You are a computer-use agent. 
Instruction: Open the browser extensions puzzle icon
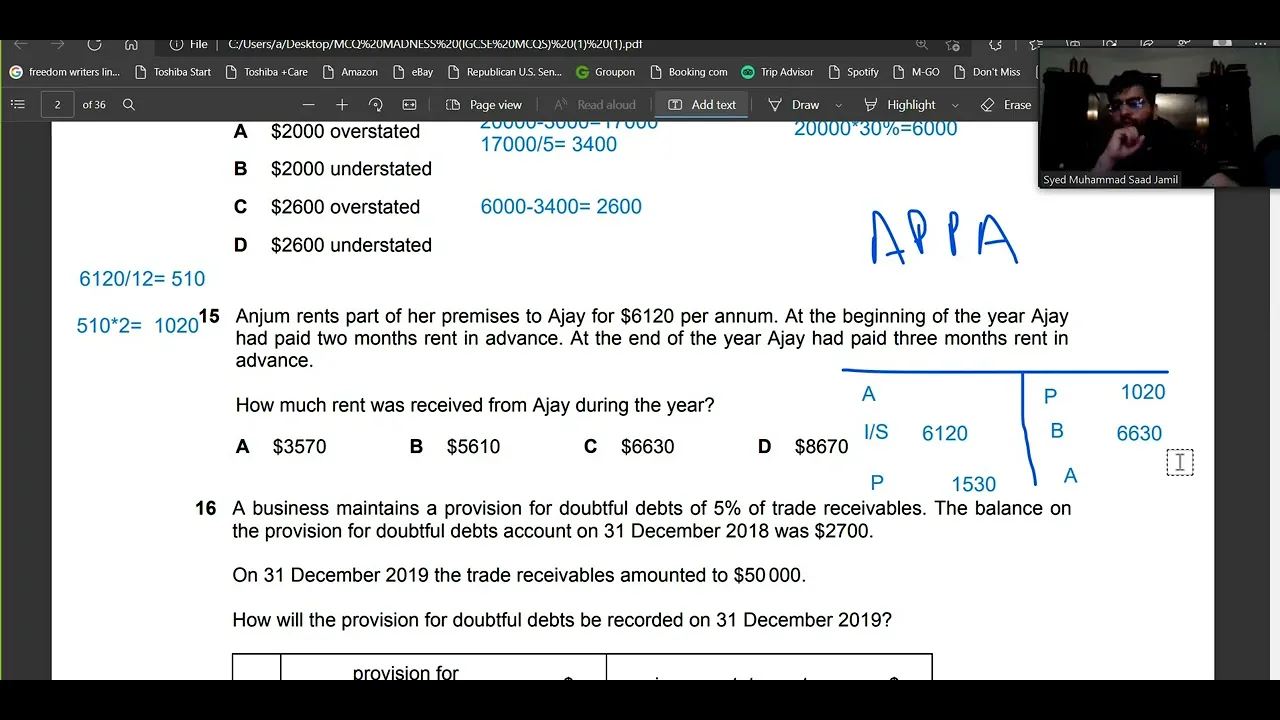(x=995, y=44)
